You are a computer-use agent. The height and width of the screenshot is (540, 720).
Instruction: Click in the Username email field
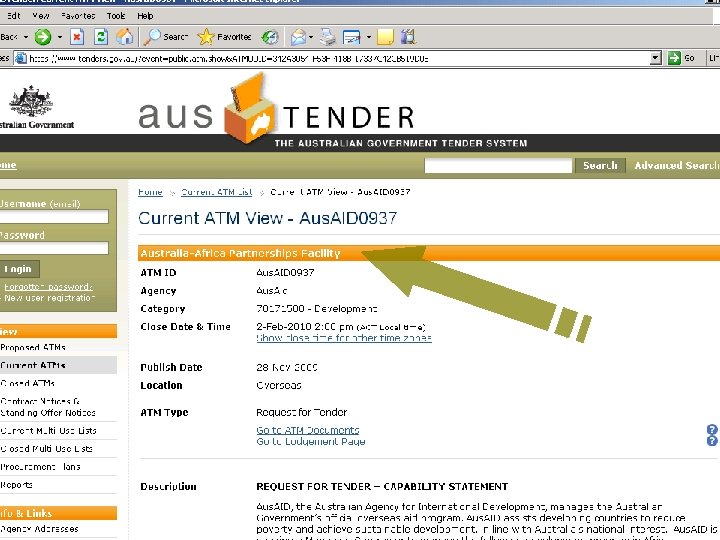(x=54, y=217)
